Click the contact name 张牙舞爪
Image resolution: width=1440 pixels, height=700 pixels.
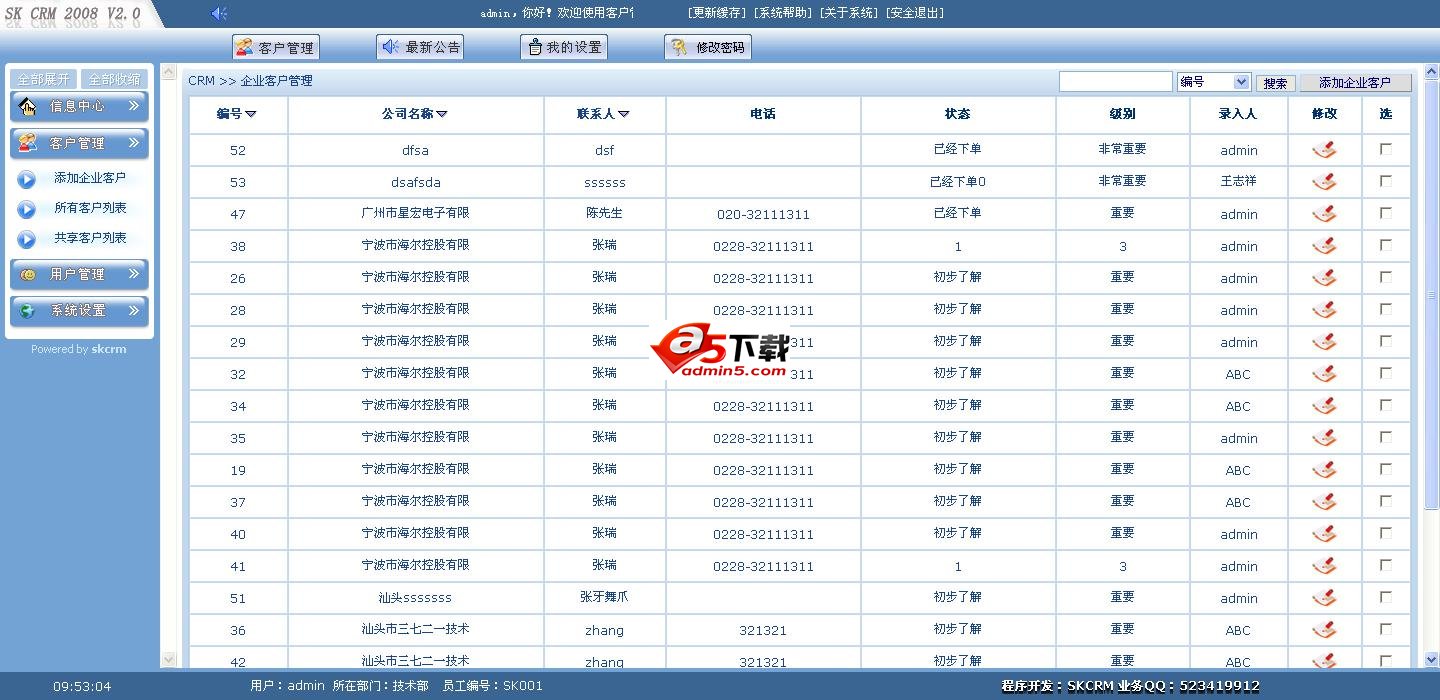(604, 597)
